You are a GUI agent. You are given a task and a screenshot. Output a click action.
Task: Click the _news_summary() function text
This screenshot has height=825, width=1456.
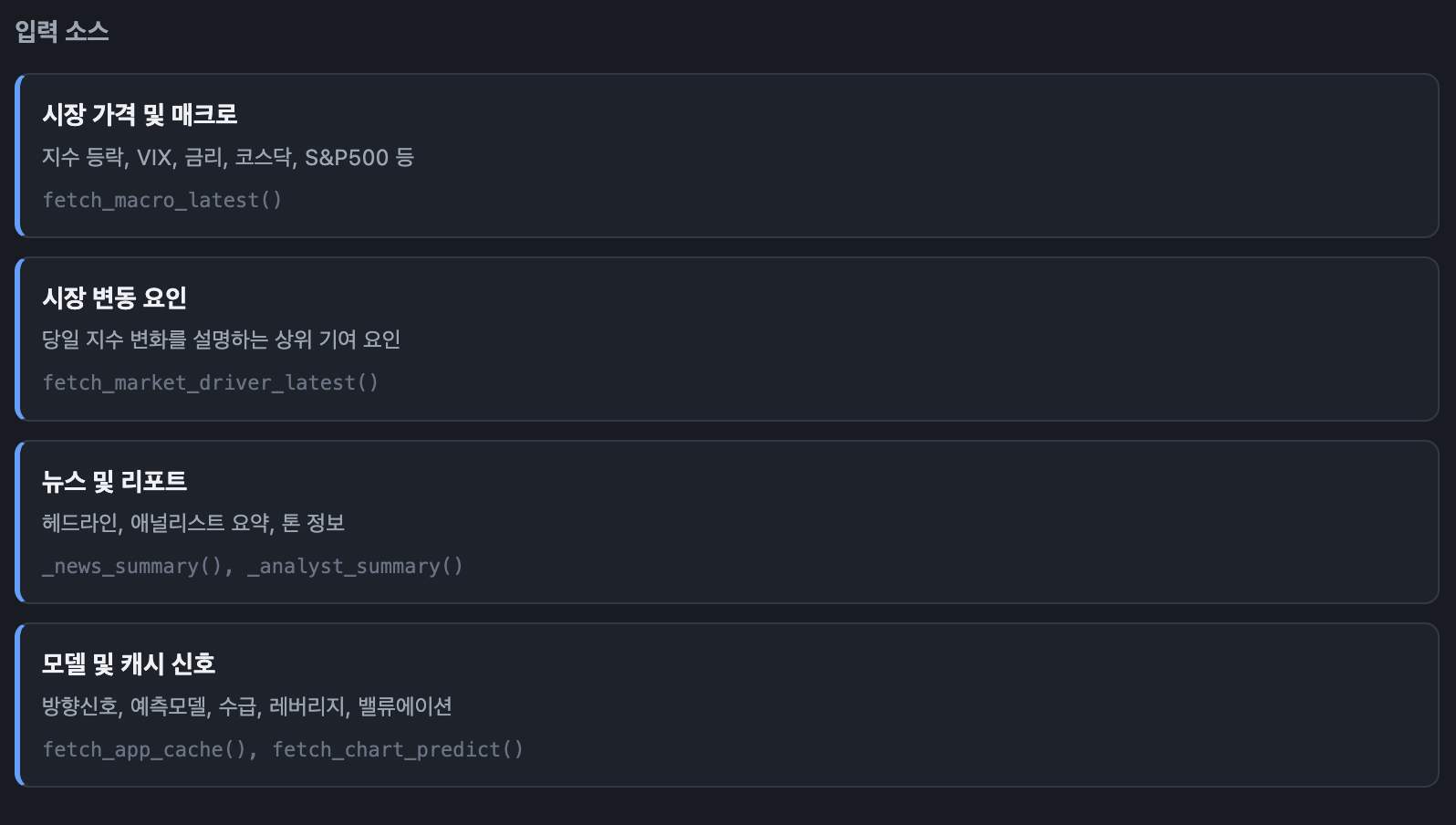tap(137, 566)
